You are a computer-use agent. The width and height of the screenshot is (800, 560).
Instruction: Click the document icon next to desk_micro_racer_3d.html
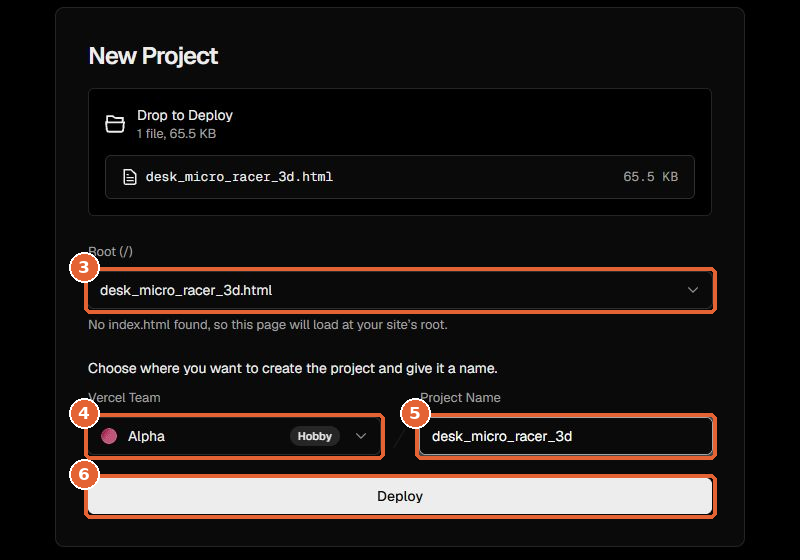coord(130,177)
